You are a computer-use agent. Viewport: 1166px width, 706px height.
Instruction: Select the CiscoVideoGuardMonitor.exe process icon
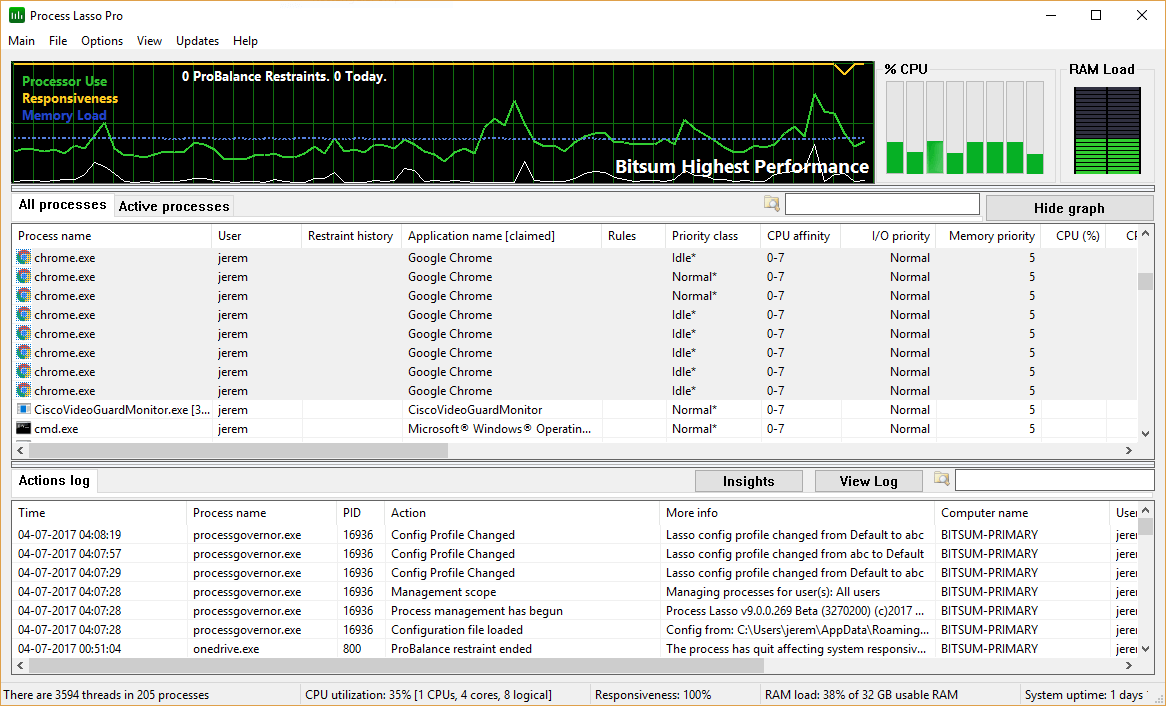(x=24, y=409)
